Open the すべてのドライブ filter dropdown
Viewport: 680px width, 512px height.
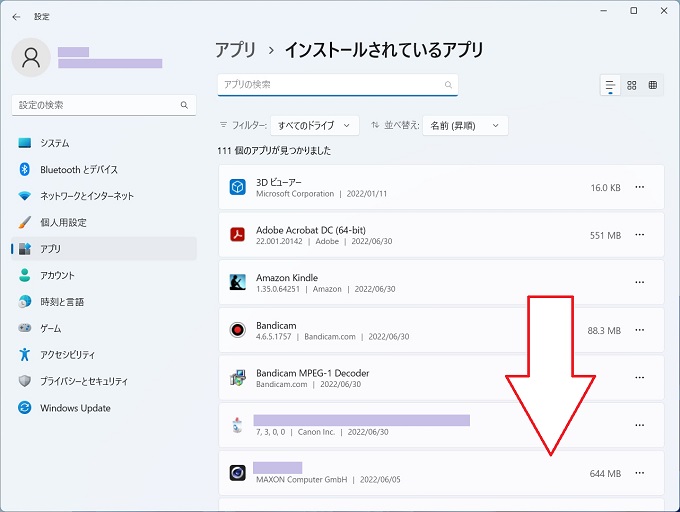point(315,125)
